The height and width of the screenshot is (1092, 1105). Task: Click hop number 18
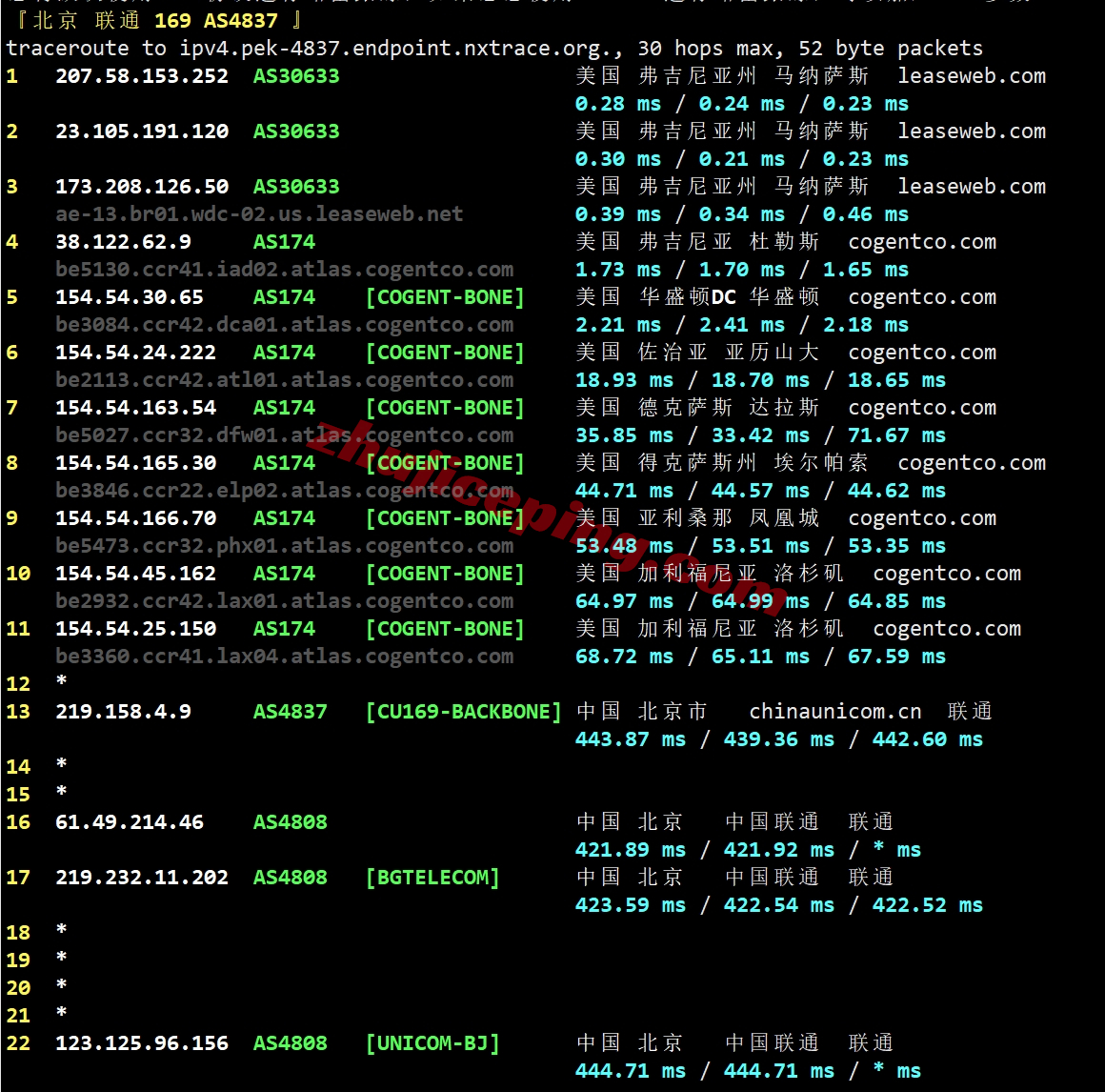point(18,933)
